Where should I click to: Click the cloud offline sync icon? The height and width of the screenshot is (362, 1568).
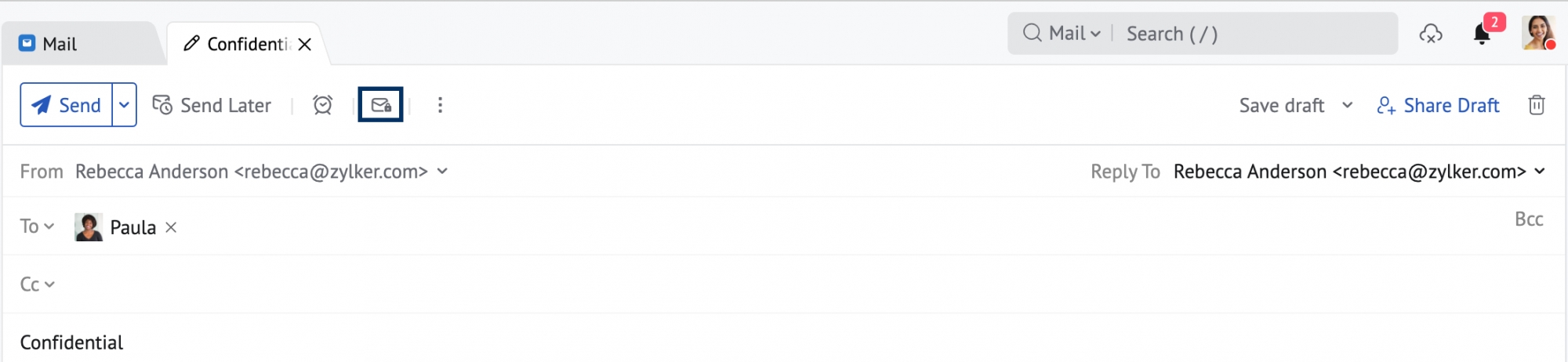[x=1431, y=34]
